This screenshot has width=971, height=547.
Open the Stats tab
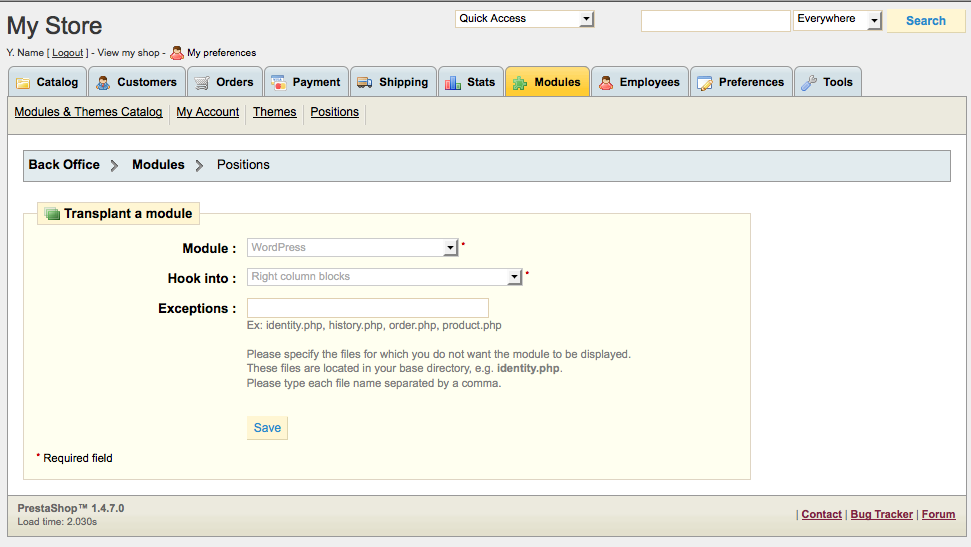[471, 82]
